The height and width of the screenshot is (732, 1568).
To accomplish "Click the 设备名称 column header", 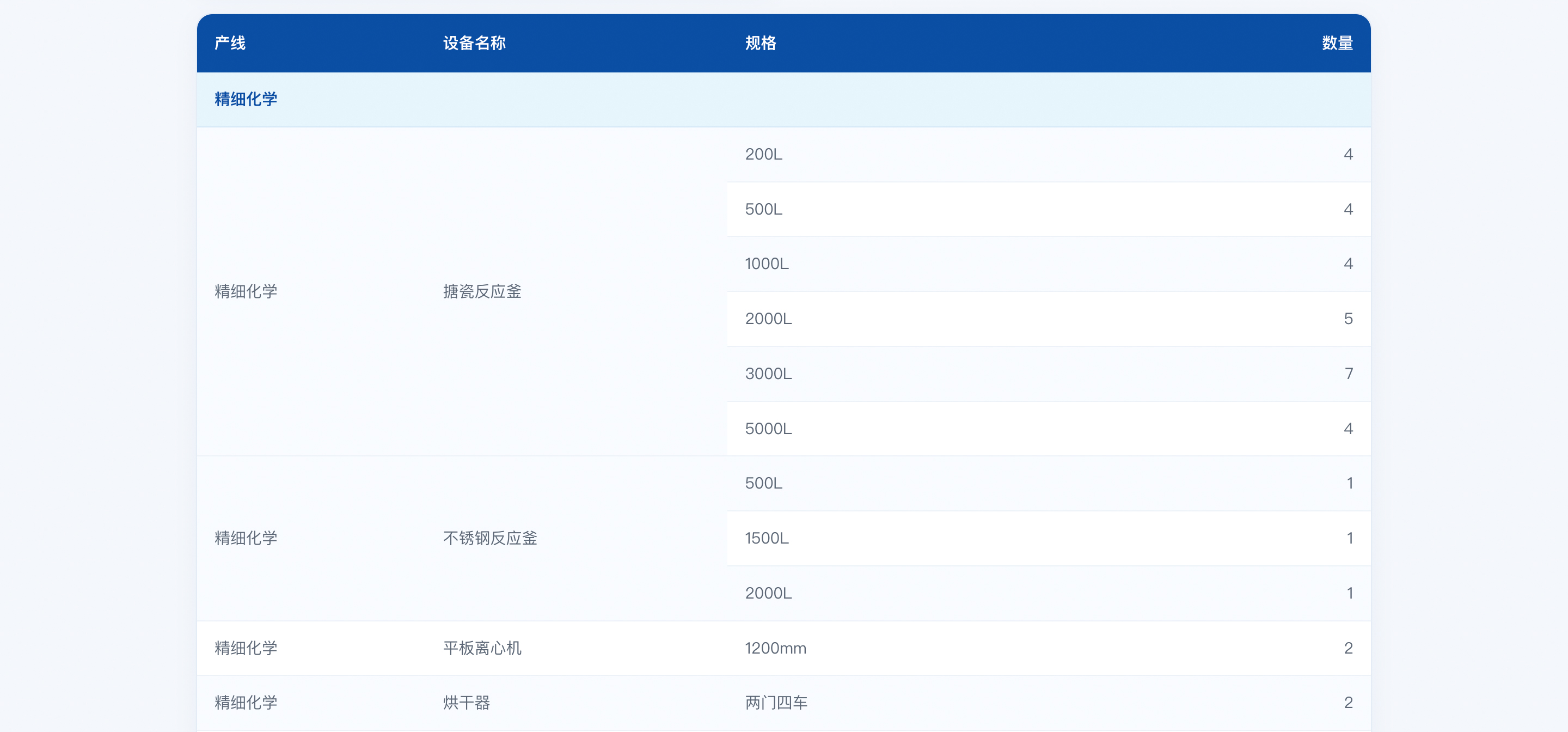I will pyautogui.click(x=474, y=43).
